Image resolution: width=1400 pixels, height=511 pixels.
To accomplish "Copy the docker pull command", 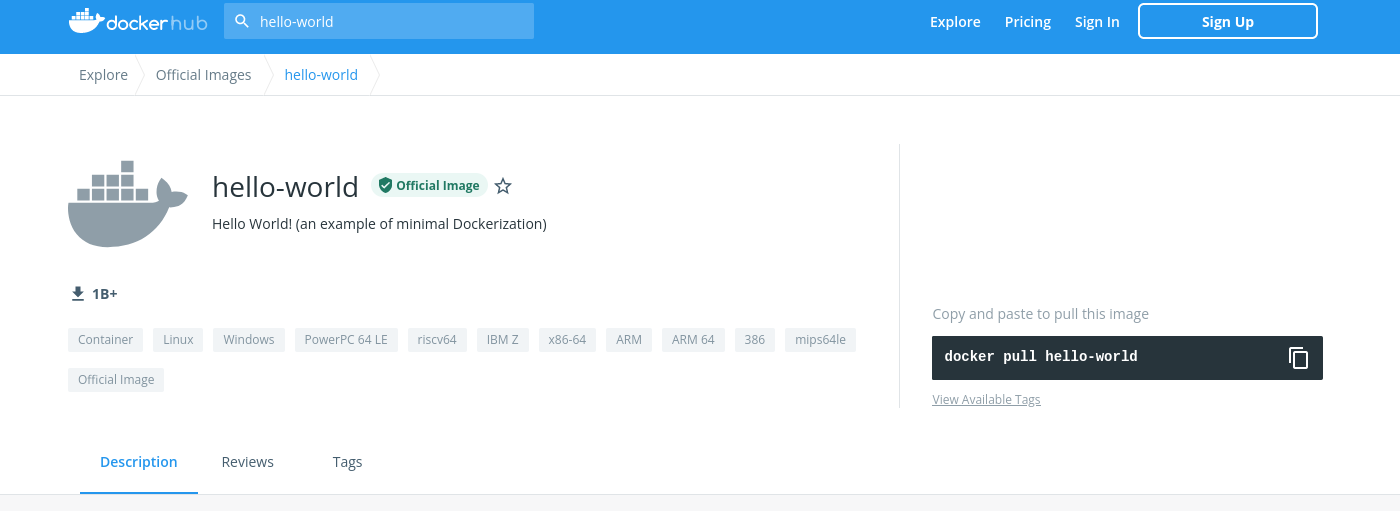I will pyautogui.click(x=1298, y=357).
